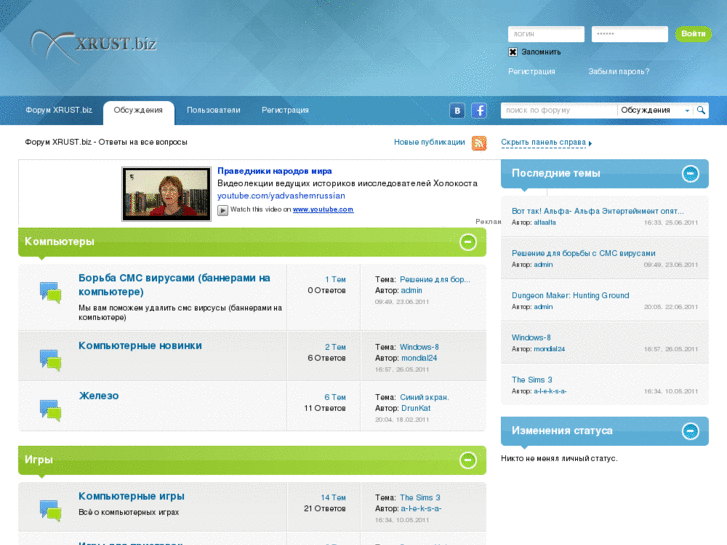
Task: Open the RSS feed icon
Action: [x=479, y=143]
